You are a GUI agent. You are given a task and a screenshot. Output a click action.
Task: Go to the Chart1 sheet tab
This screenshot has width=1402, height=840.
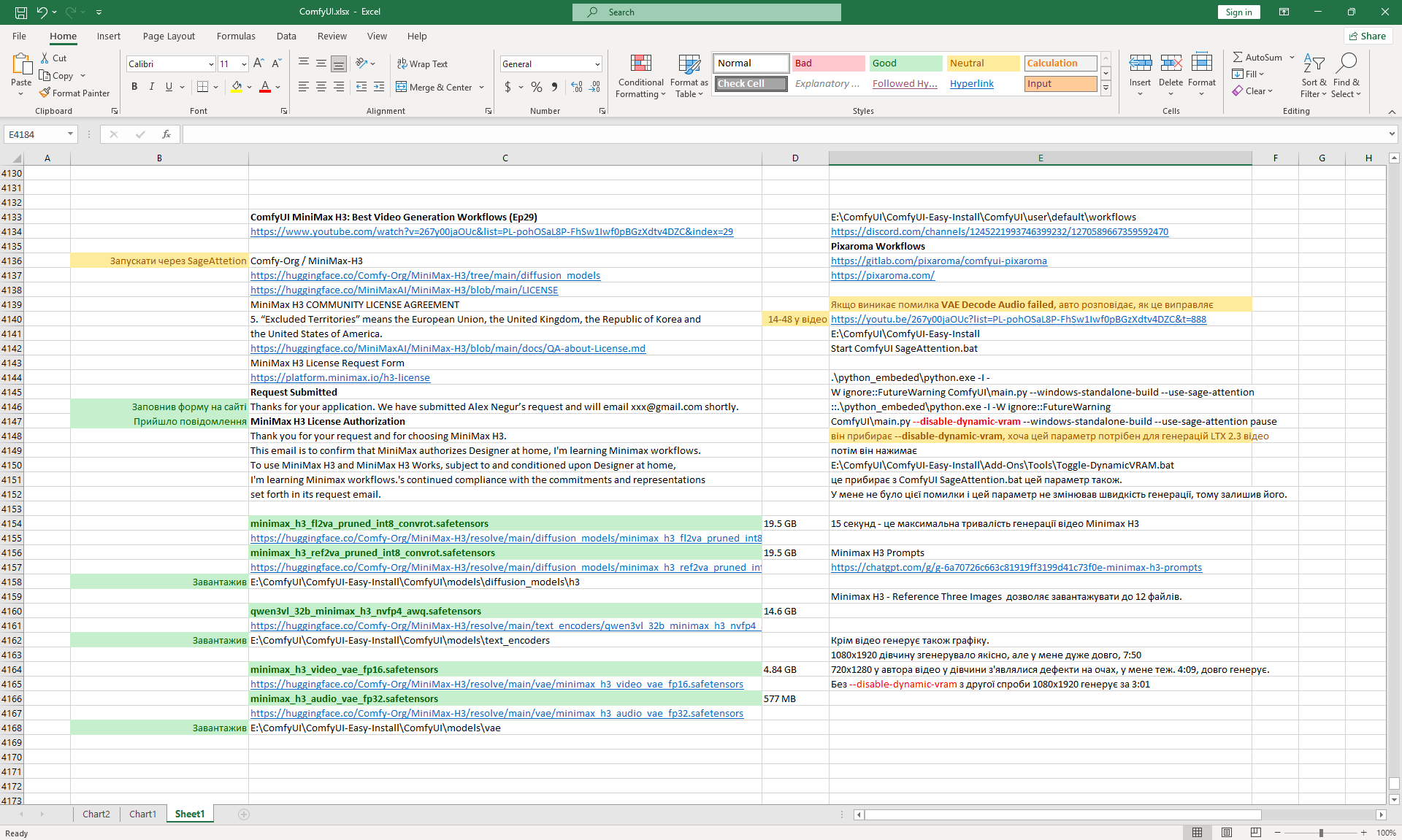click(142, 814)
